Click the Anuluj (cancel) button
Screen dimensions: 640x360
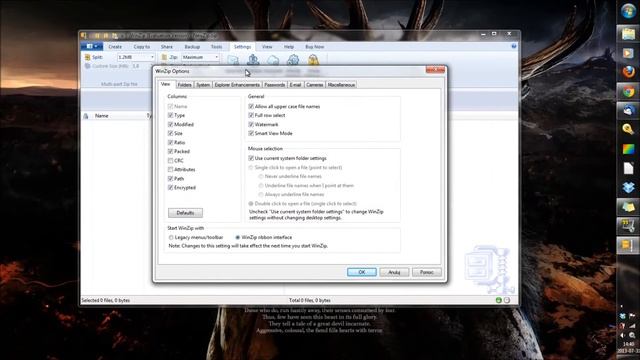pos(394,272)
